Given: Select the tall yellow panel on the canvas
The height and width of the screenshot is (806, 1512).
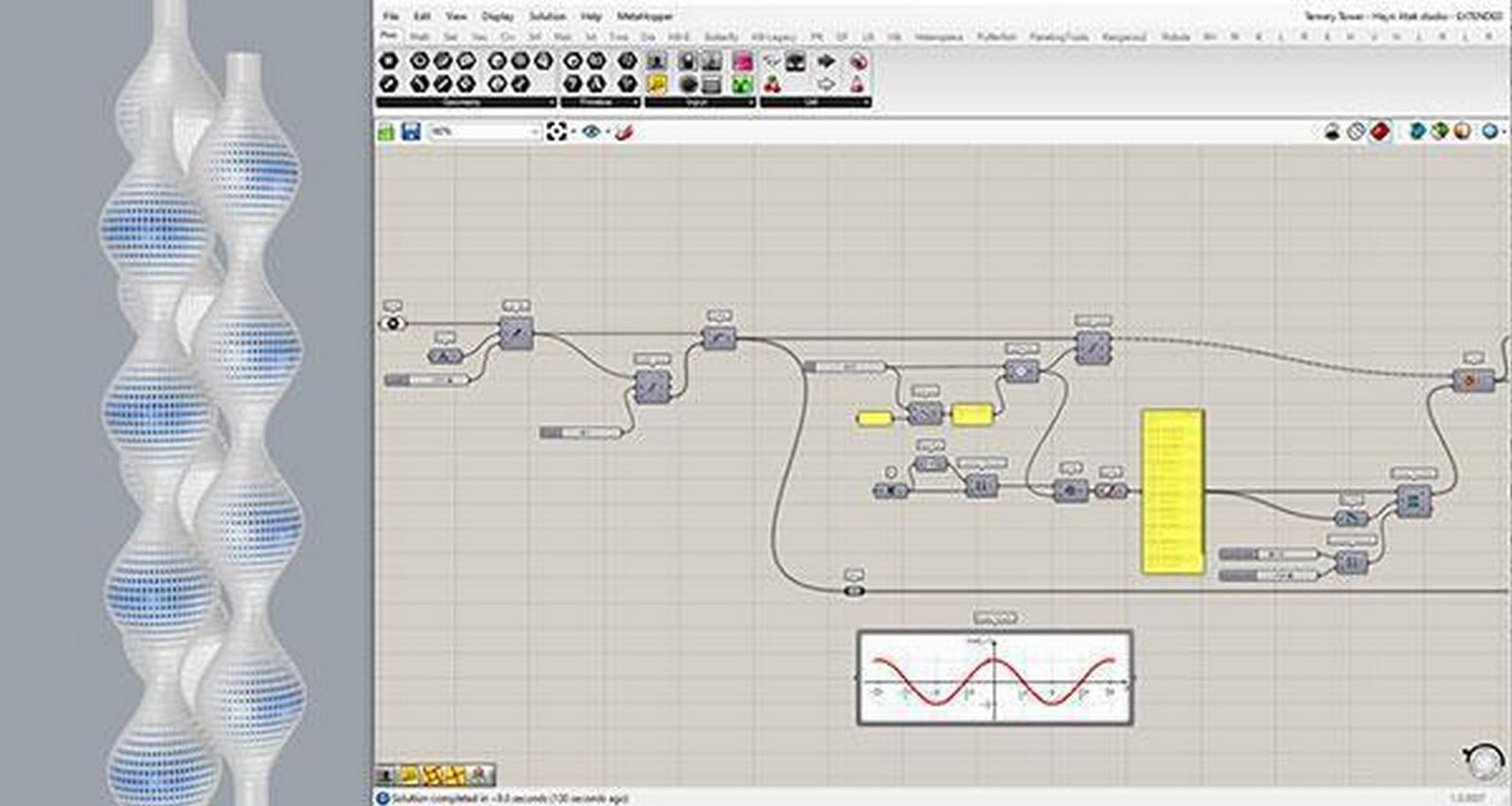Looking at the screenshot, I should (x=1173, y=491).
